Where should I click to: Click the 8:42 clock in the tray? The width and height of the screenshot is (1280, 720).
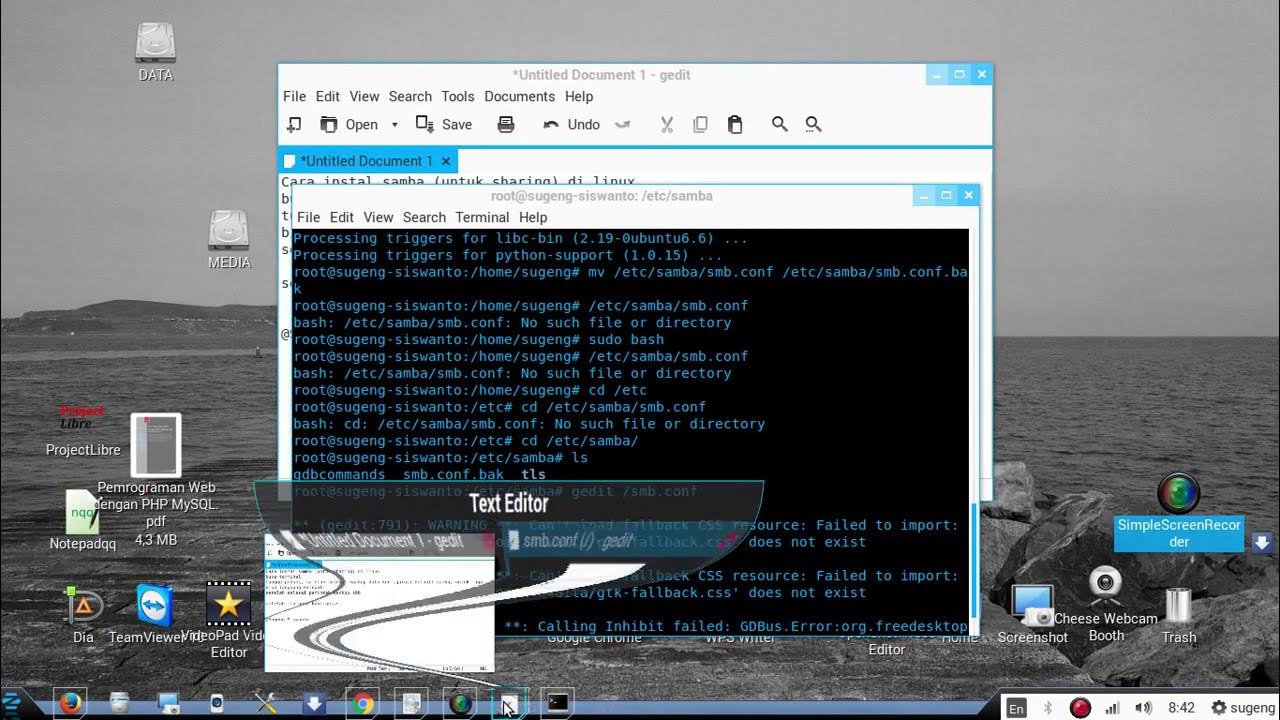[1181, 708]
